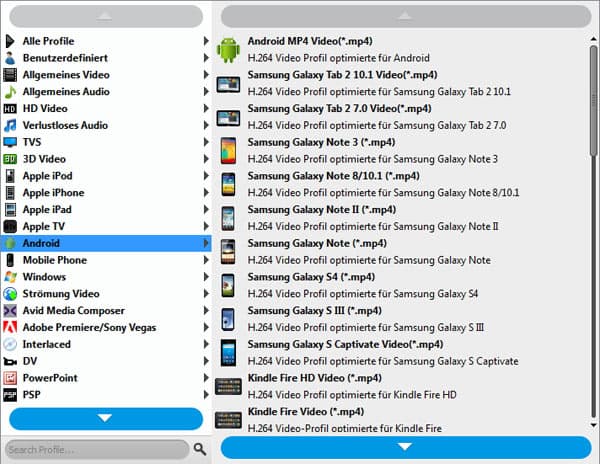Select the Apple TV category
Image resolution: width=600 pixels, height=464 pixels.
pos(106,226)
